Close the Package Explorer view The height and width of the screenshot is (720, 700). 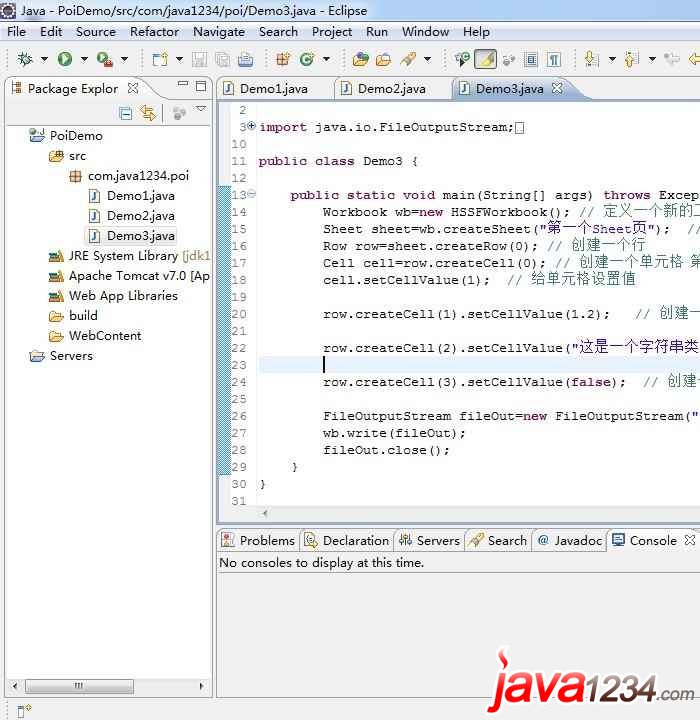click(133, 88)
